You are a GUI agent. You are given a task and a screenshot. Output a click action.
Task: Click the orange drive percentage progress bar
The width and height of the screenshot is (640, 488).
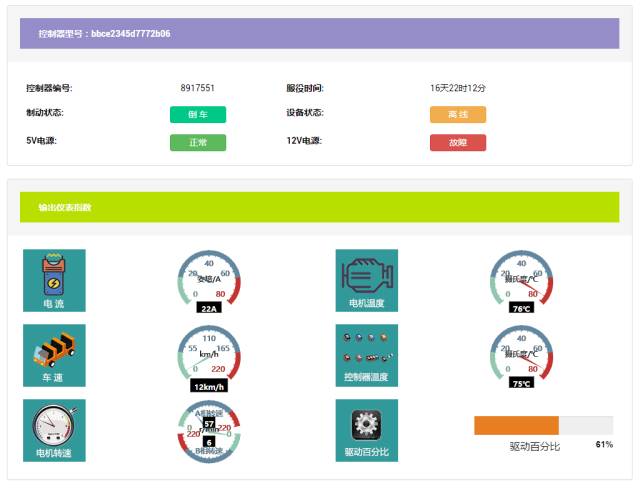point(516,425)
